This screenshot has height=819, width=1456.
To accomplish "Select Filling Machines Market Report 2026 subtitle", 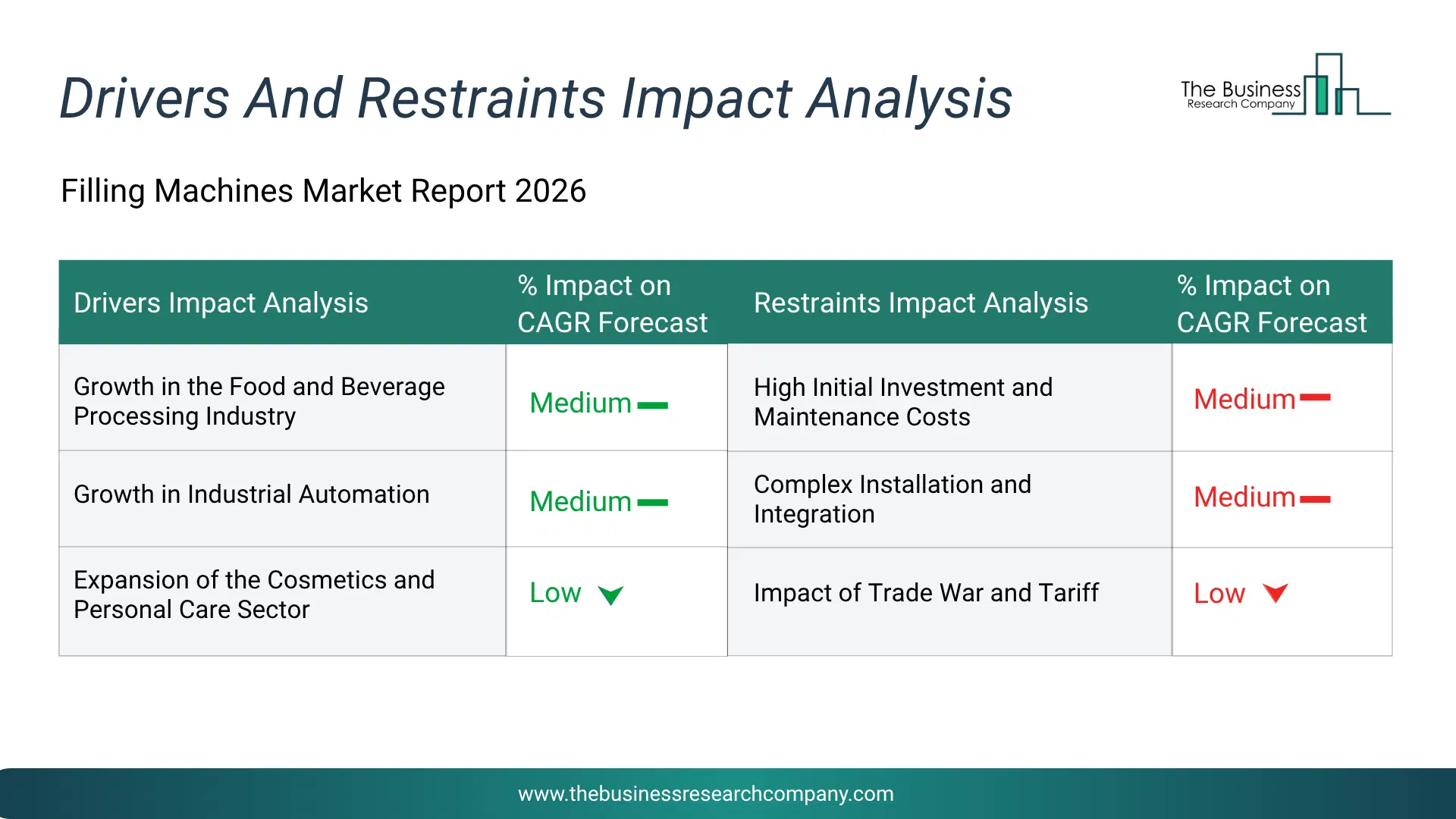I will (324, 191).
